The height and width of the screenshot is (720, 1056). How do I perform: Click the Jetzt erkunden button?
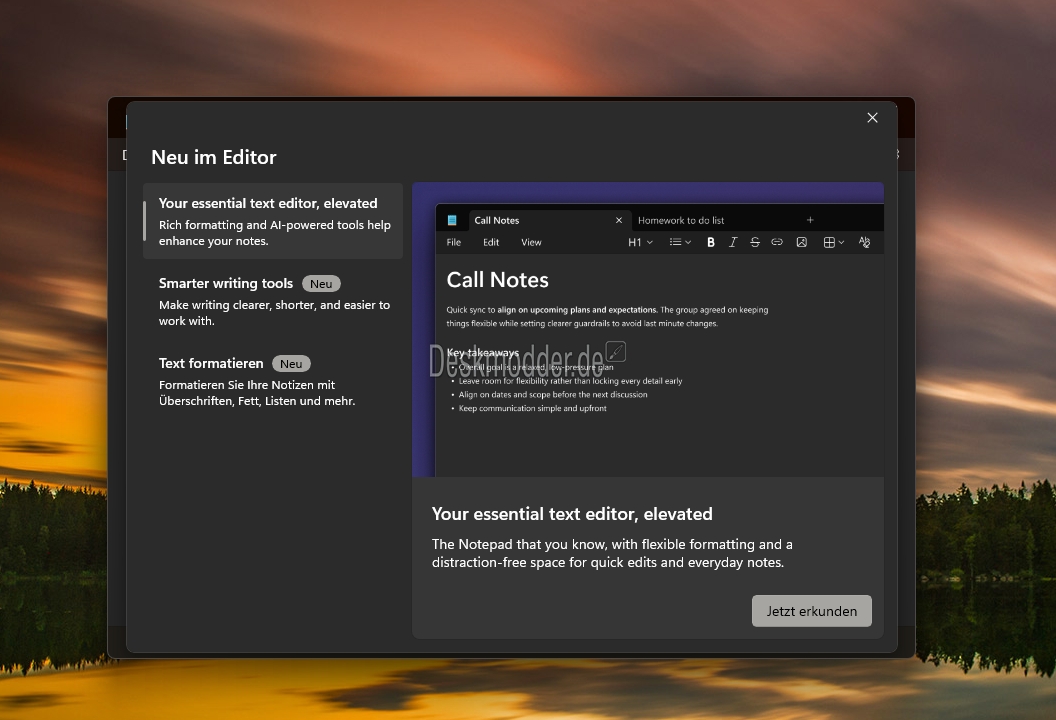(811, 611)
